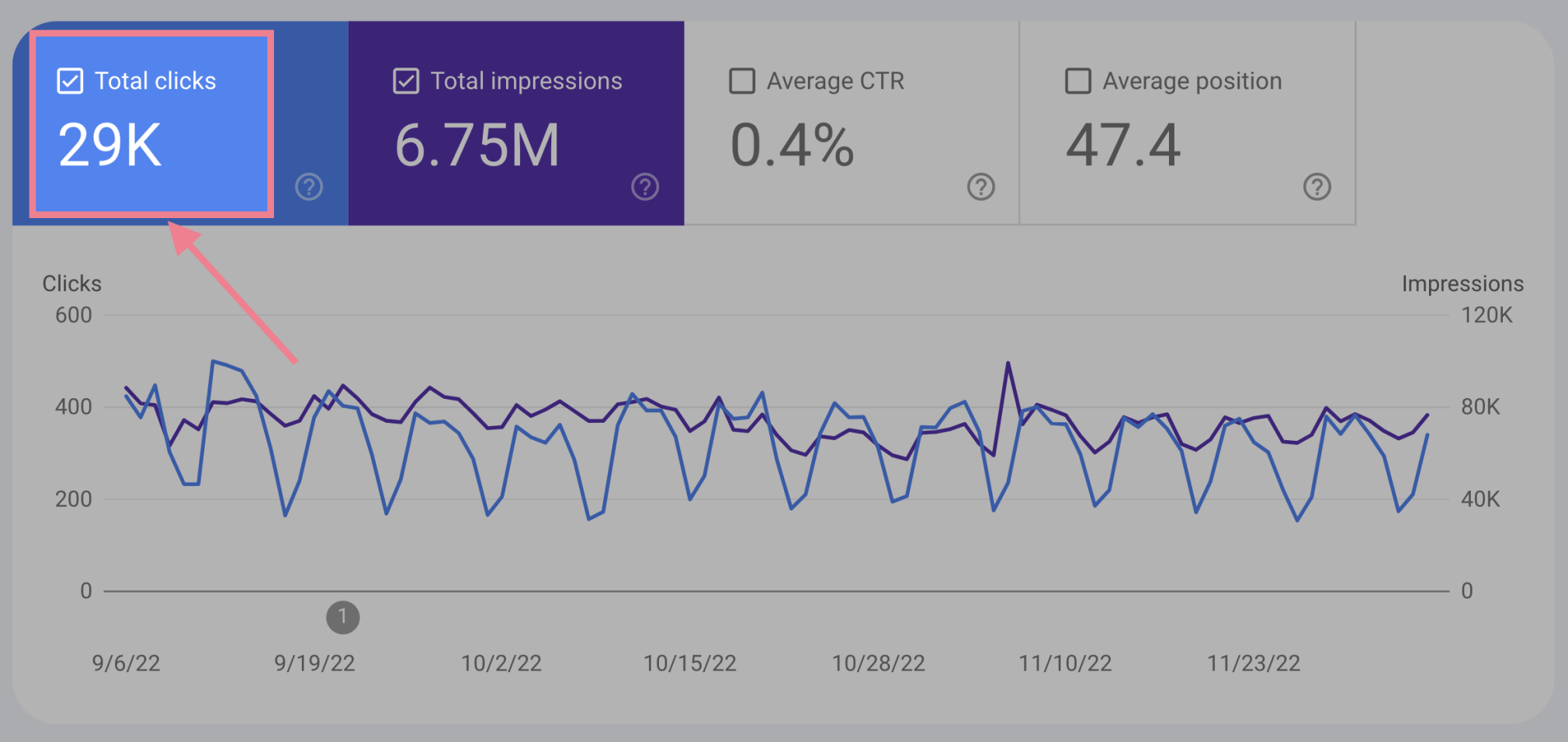This screenshot has height=742, width=1568.
Task: Click the 29K clicks value
Action: [109, 144]
